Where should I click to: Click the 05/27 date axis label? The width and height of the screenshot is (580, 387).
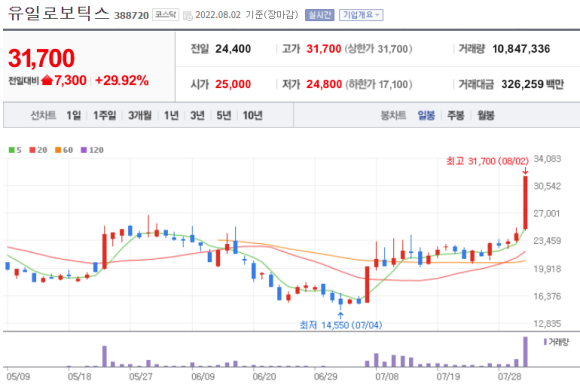coord(141,377)
